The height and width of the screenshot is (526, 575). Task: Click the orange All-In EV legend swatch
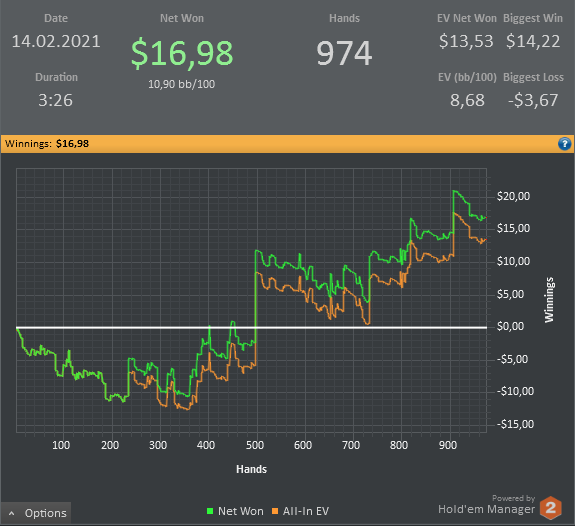click(275, 511)
